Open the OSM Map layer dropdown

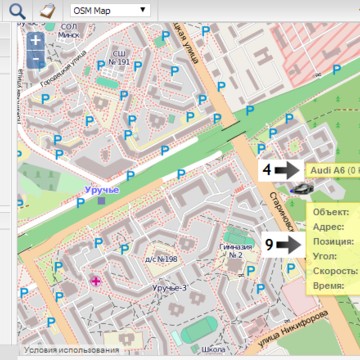coord(110,10)
